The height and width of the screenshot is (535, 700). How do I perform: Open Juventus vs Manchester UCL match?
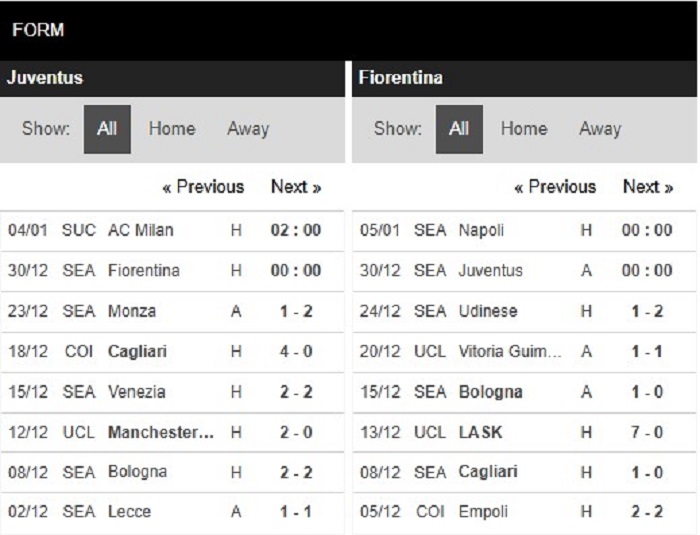pyautogui.click(x=172, y=432)
